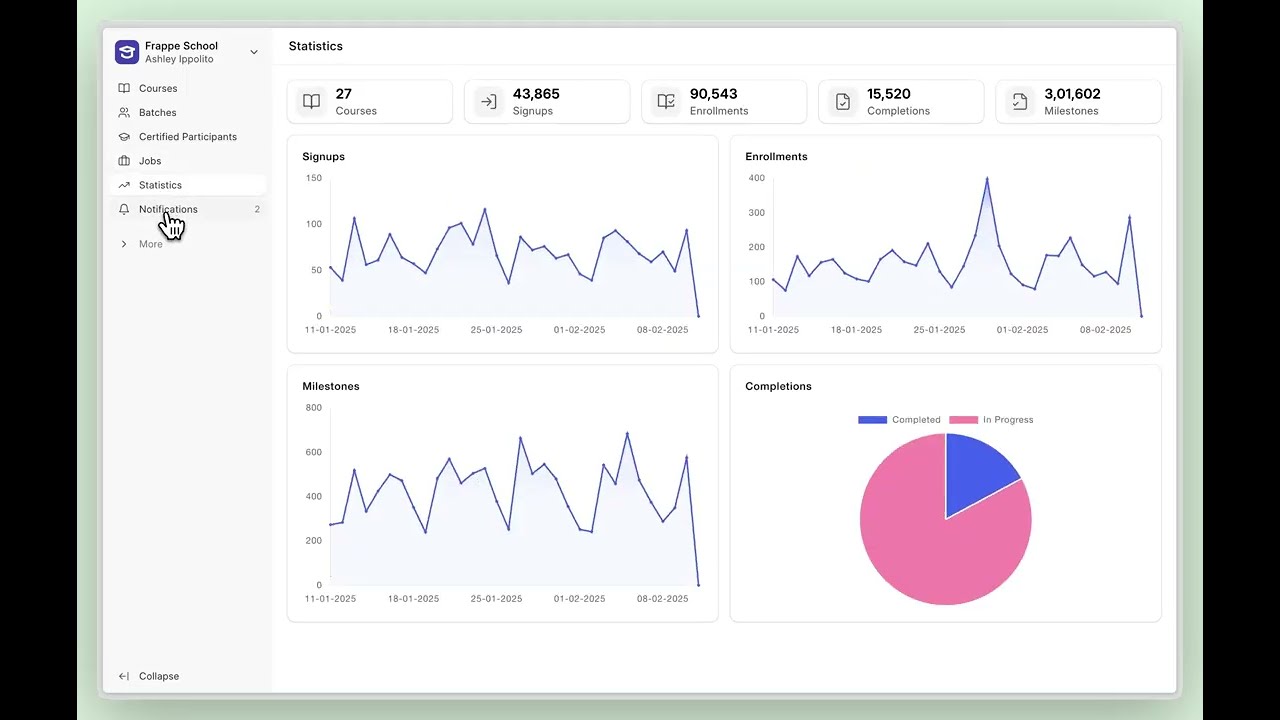
Task: Click the 27 Courses value
Action: click(x=343, y=94)
